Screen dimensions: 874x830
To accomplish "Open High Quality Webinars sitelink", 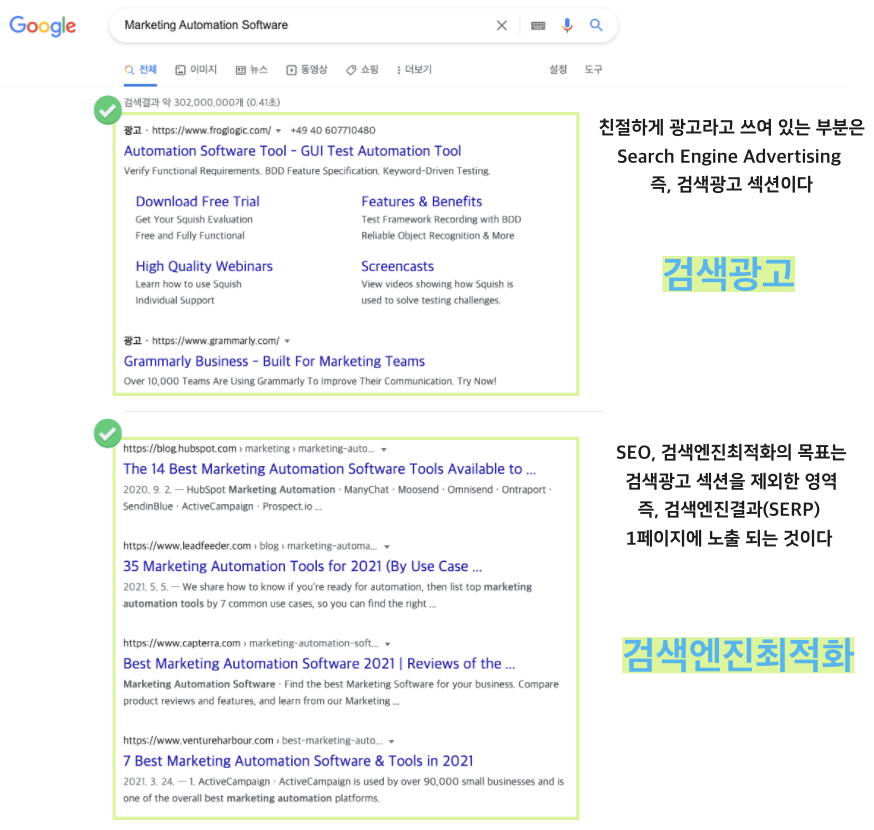I will [x=204, y=266].
